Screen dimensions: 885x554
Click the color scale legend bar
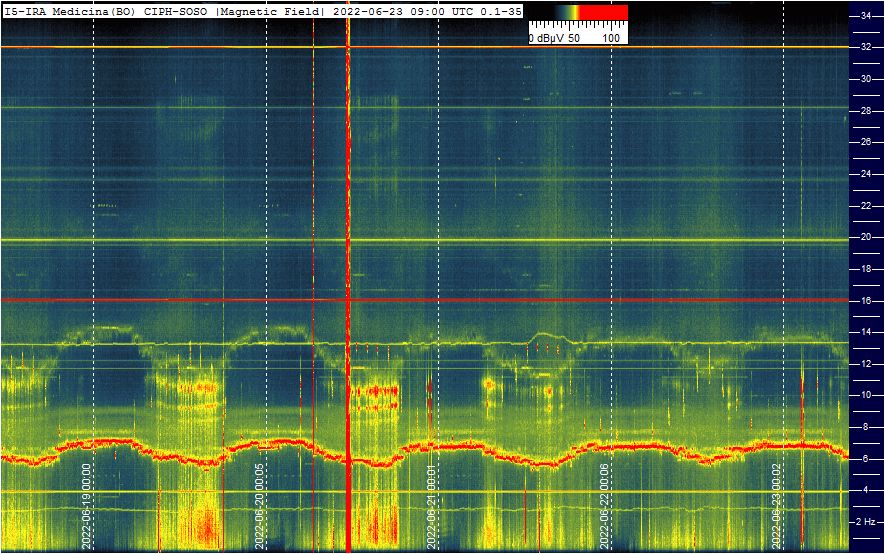coord(578,12)
